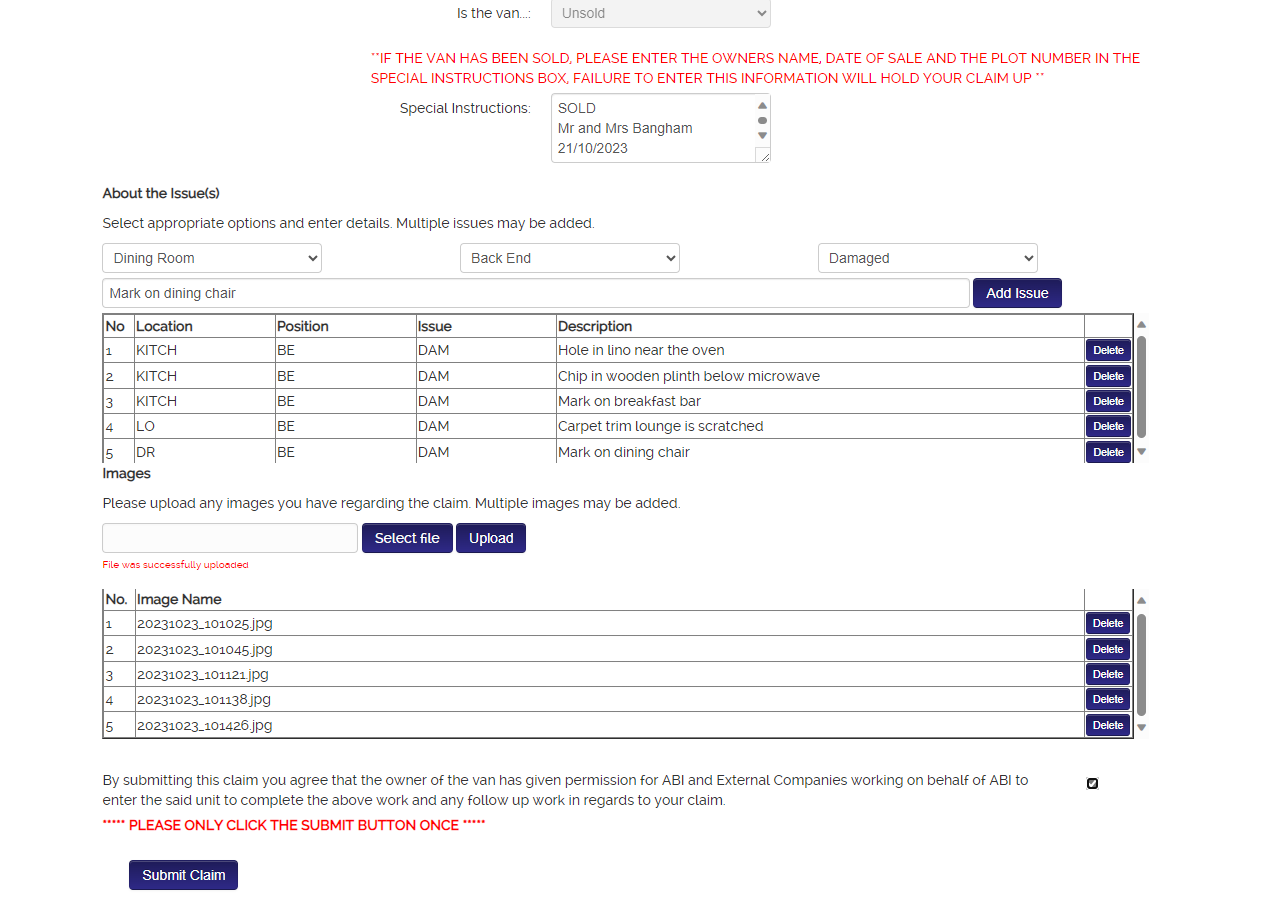Screen dimensions: 1269x906
Task: Open the Damaged issue type dropdown
Action: (x=927, y=258)
